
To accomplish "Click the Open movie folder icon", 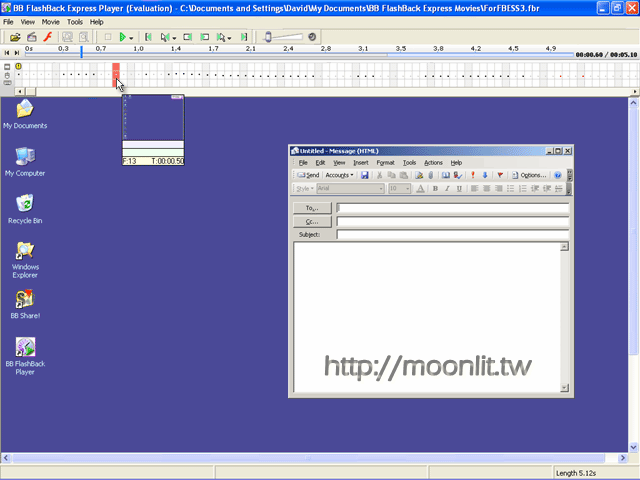I will 16,37.
